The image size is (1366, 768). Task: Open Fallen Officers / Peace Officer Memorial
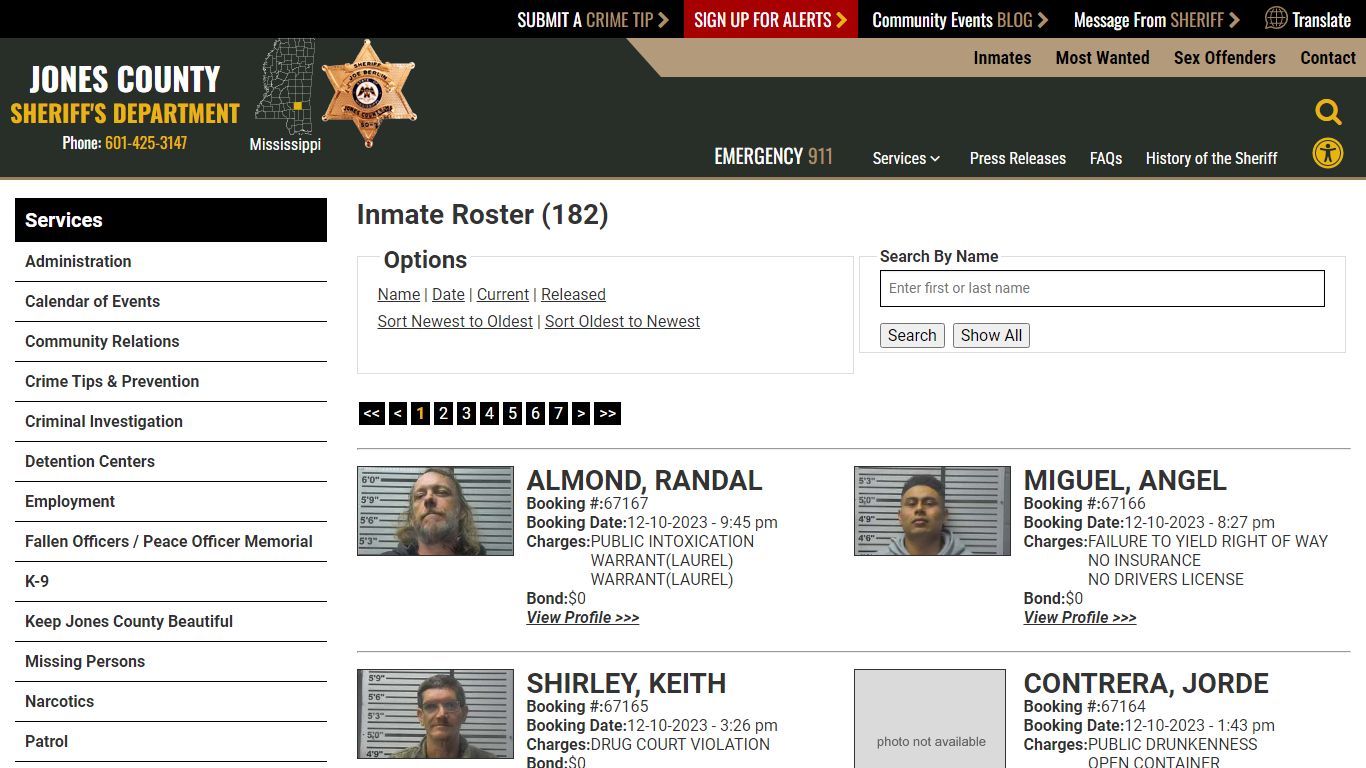171,542
